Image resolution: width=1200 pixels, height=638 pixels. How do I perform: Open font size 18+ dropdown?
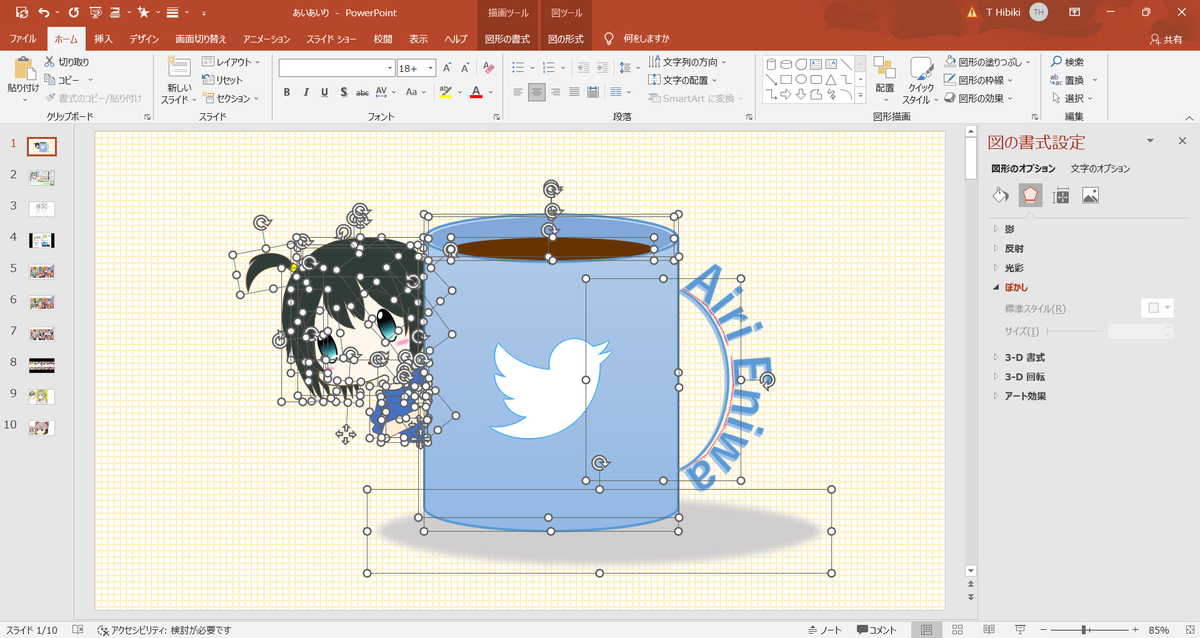click(x=429, y=68)
